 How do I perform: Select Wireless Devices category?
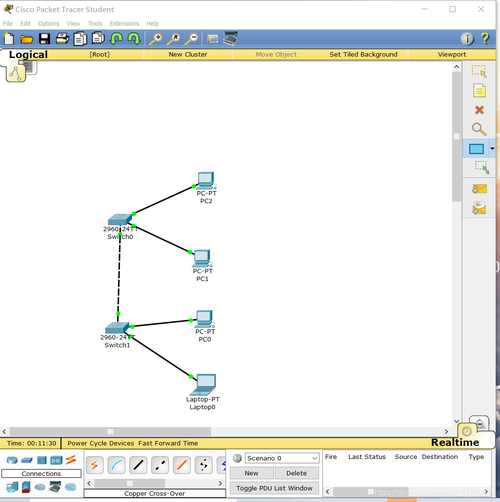[56, 460]
